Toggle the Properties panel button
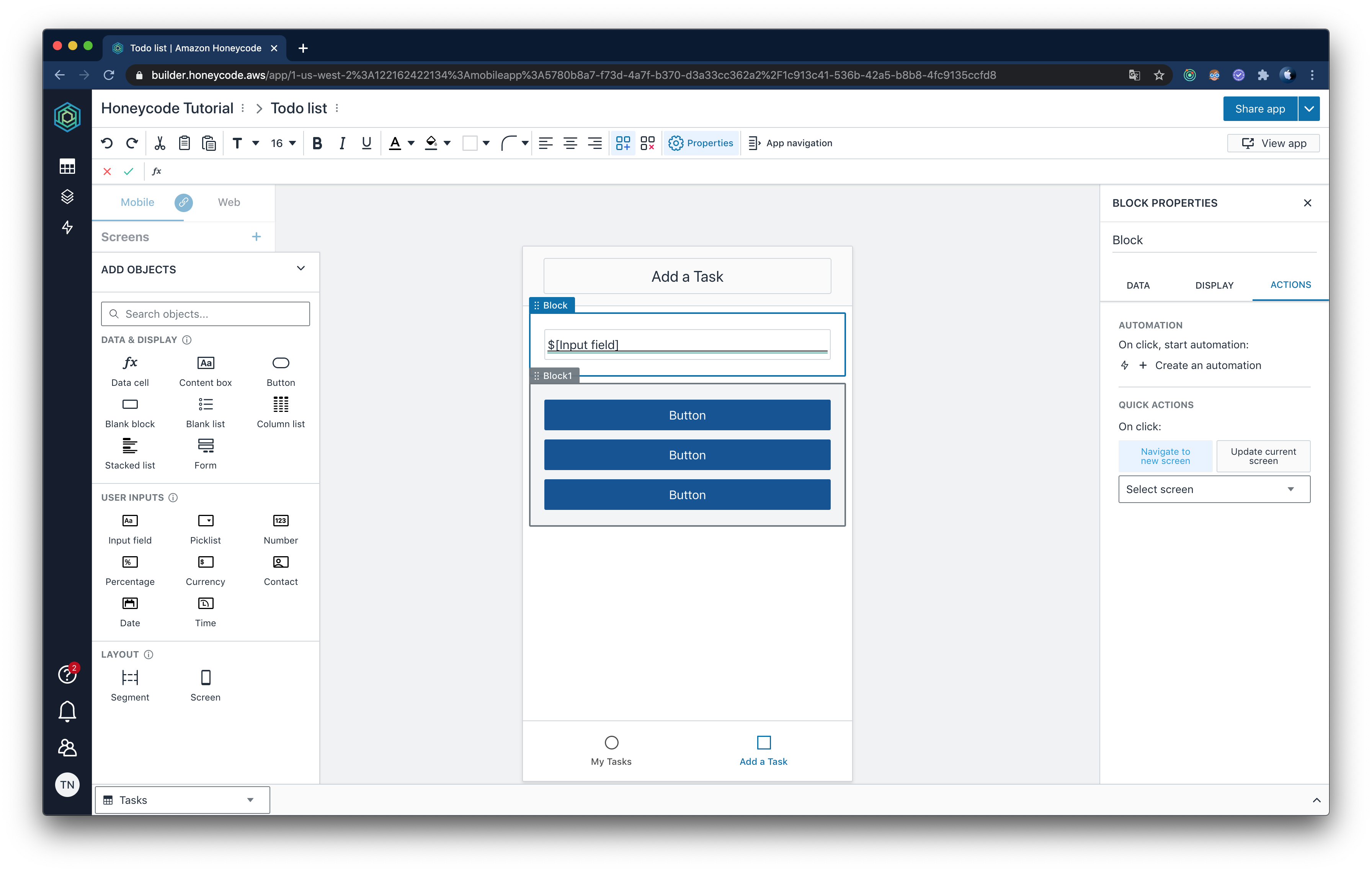 click(x=701, y=143)
